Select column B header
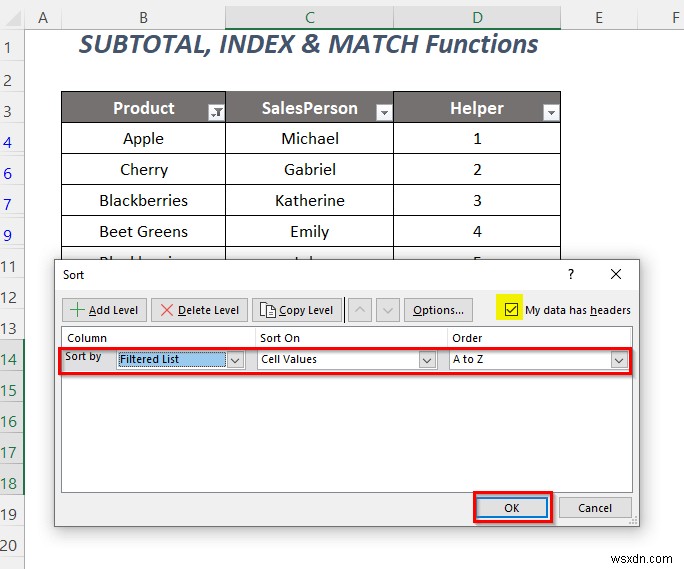Image resolution: width=684 pixels, height=569 pixels. point(144,17)
